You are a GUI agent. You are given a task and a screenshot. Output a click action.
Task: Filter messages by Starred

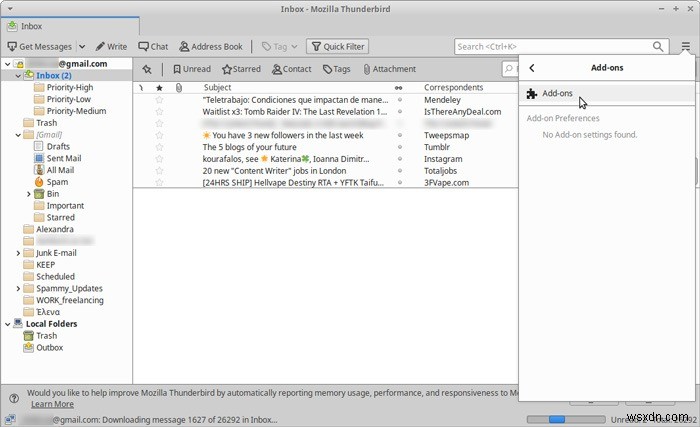(x=241, y=69)
